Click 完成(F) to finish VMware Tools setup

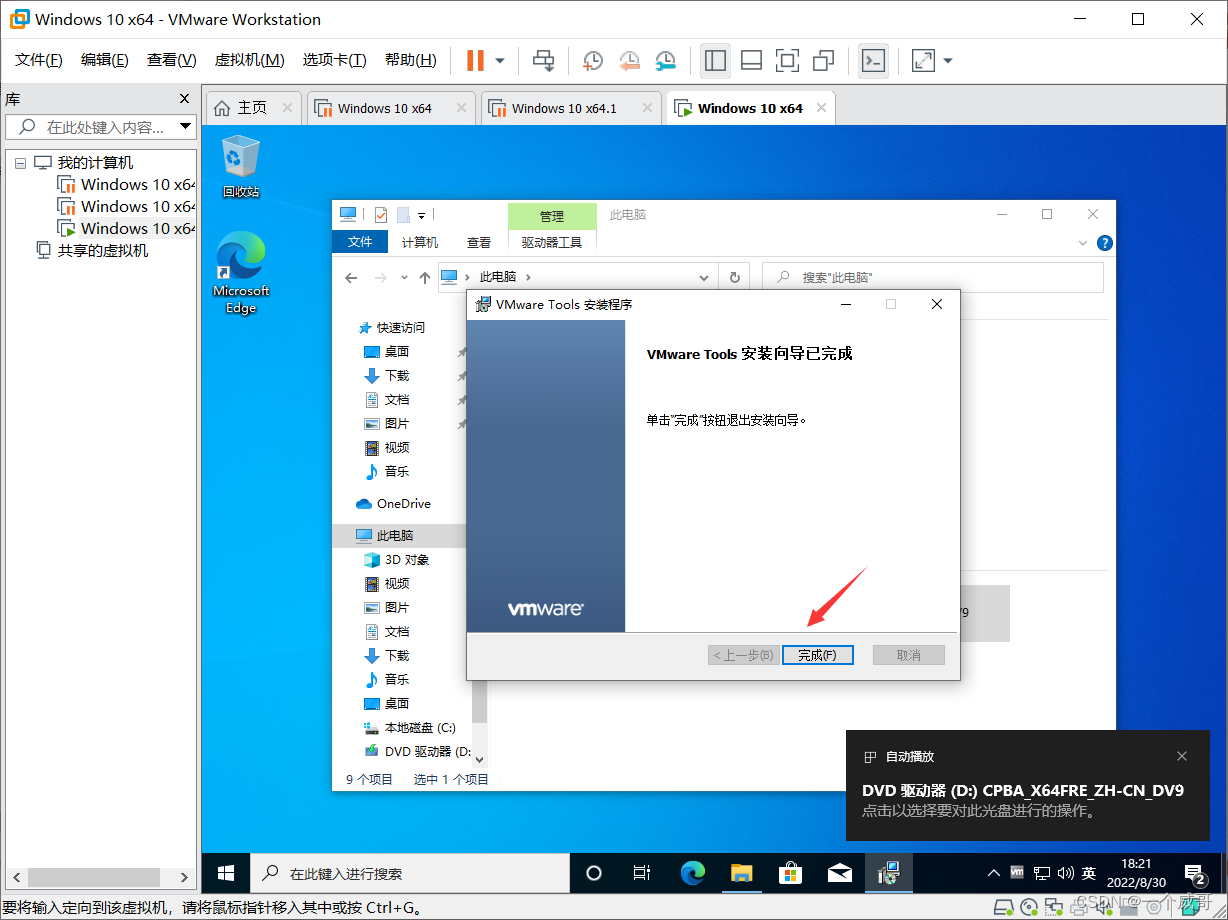pyautogui.click(x=817, y=655)
